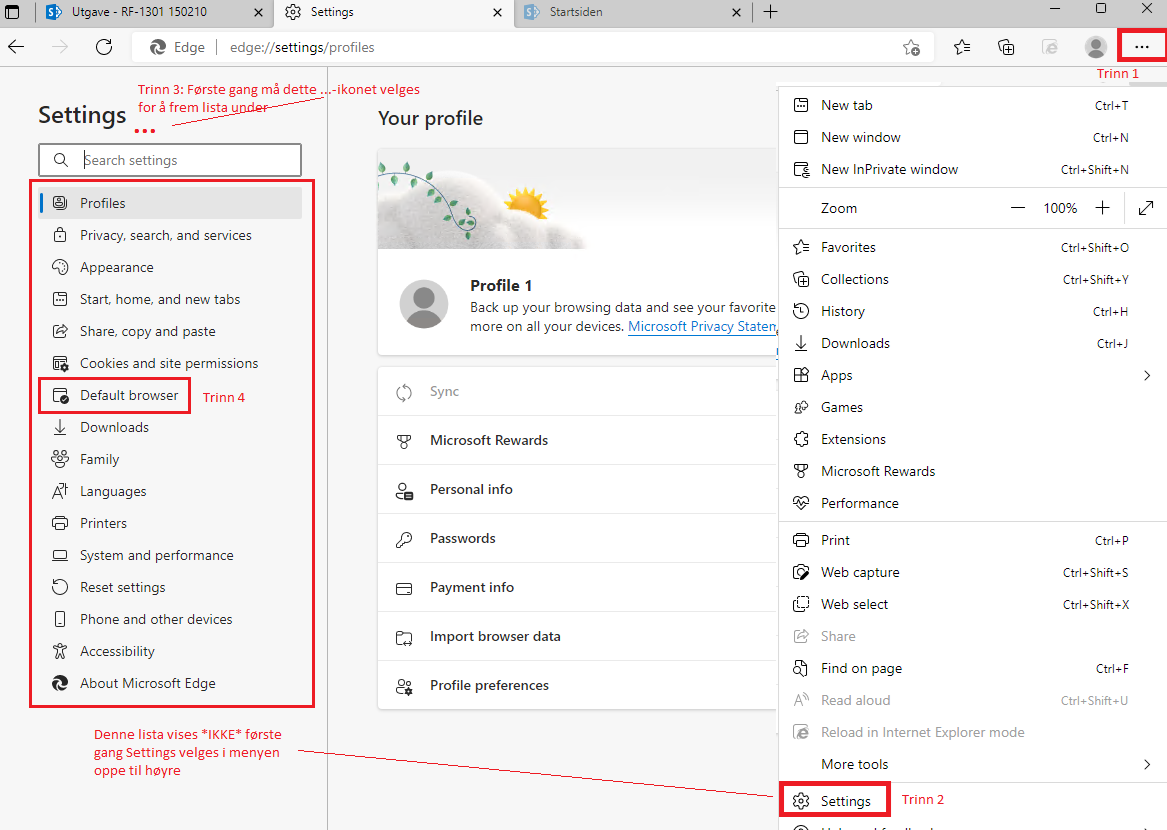Open Extensions from the menu

[973, 440]
